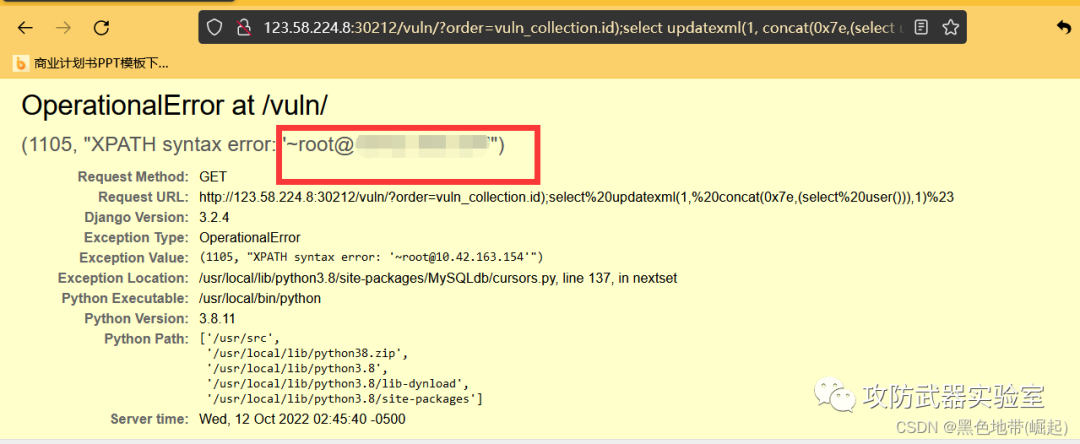Click the browser Forward arrow
Viewport: 1080px width, 444px height.
[63, 28]
